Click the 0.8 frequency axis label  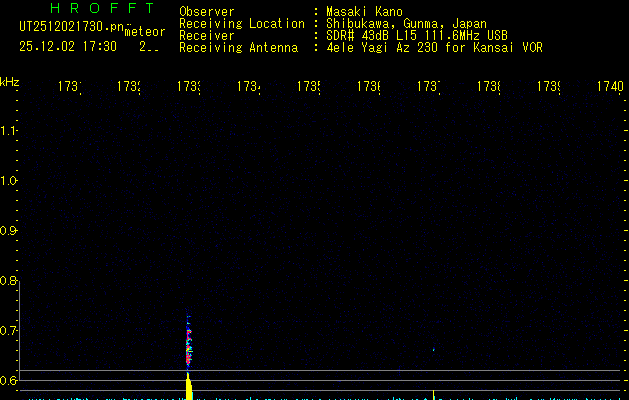click(8, 280)
